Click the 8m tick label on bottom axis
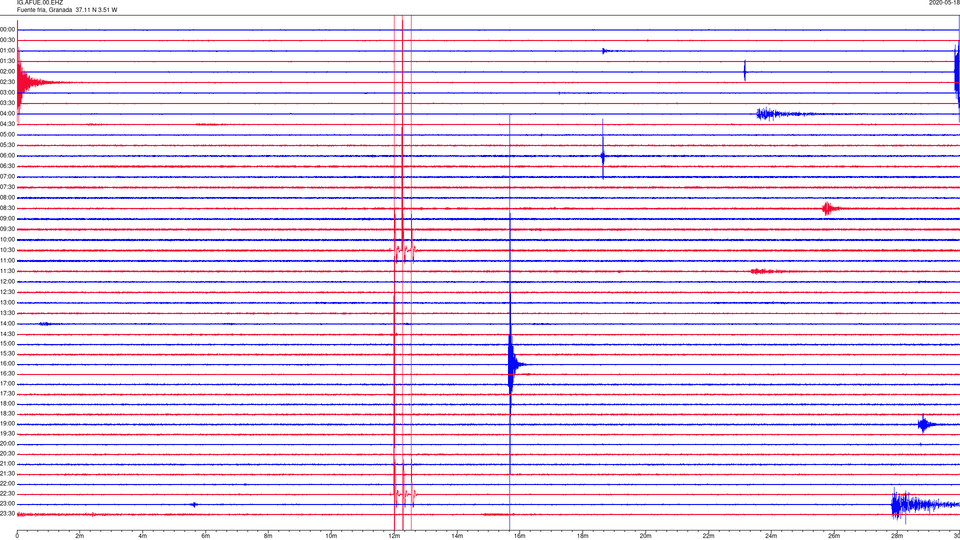 tap(268, 536)
